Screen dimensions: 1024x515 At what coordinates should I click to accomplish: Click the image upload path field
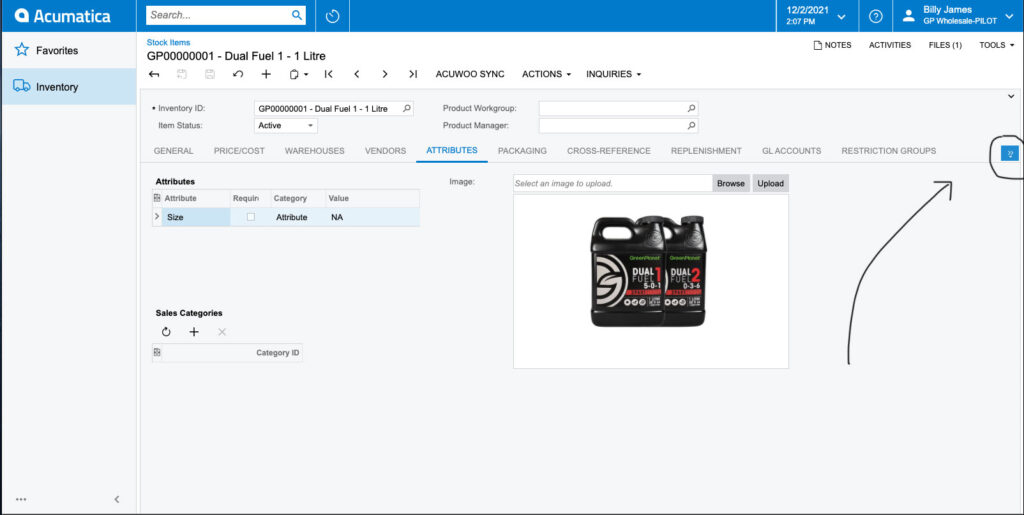pyautogui.click(x=613, y=183)
